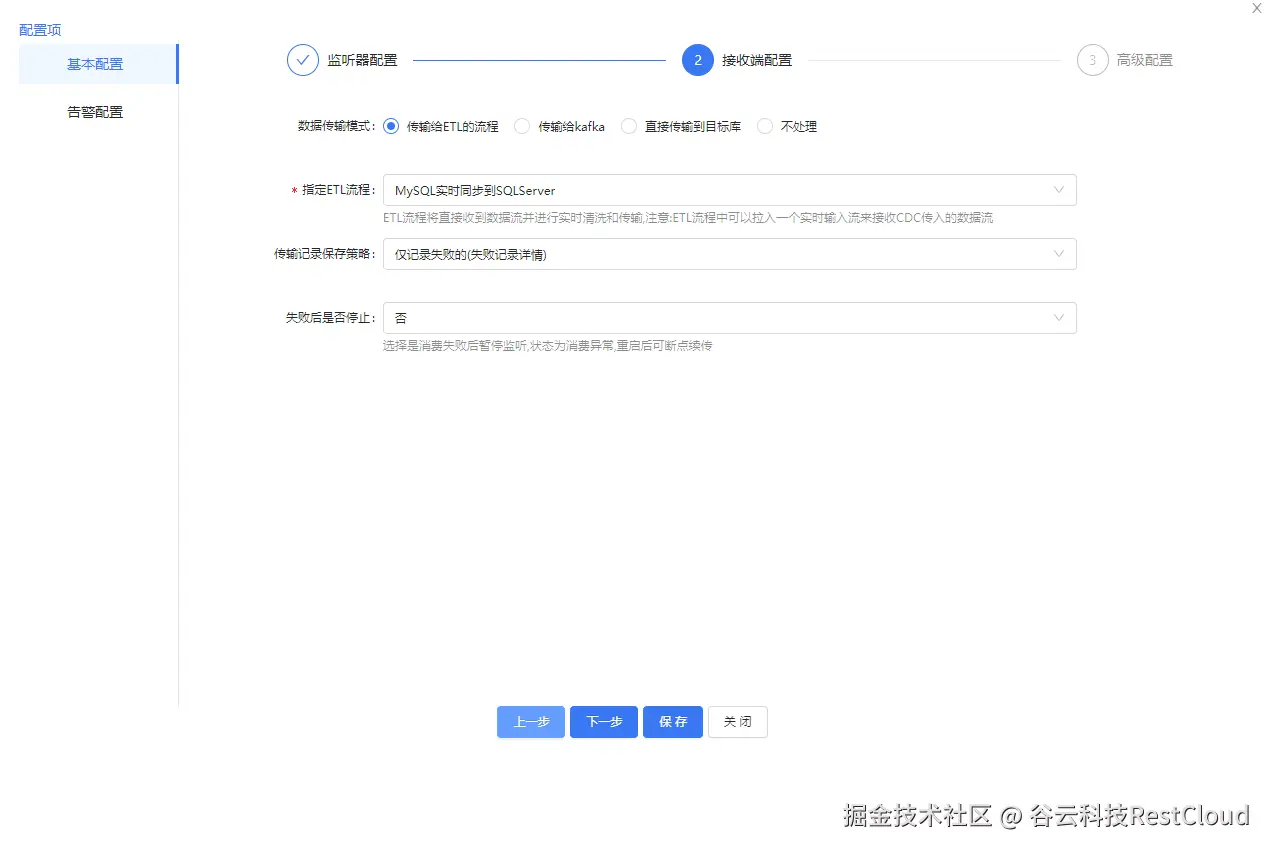Open the 传输记录保存策略 dropdown
The width and height of the screenshot is (1274, 853).
click(729, 254)
